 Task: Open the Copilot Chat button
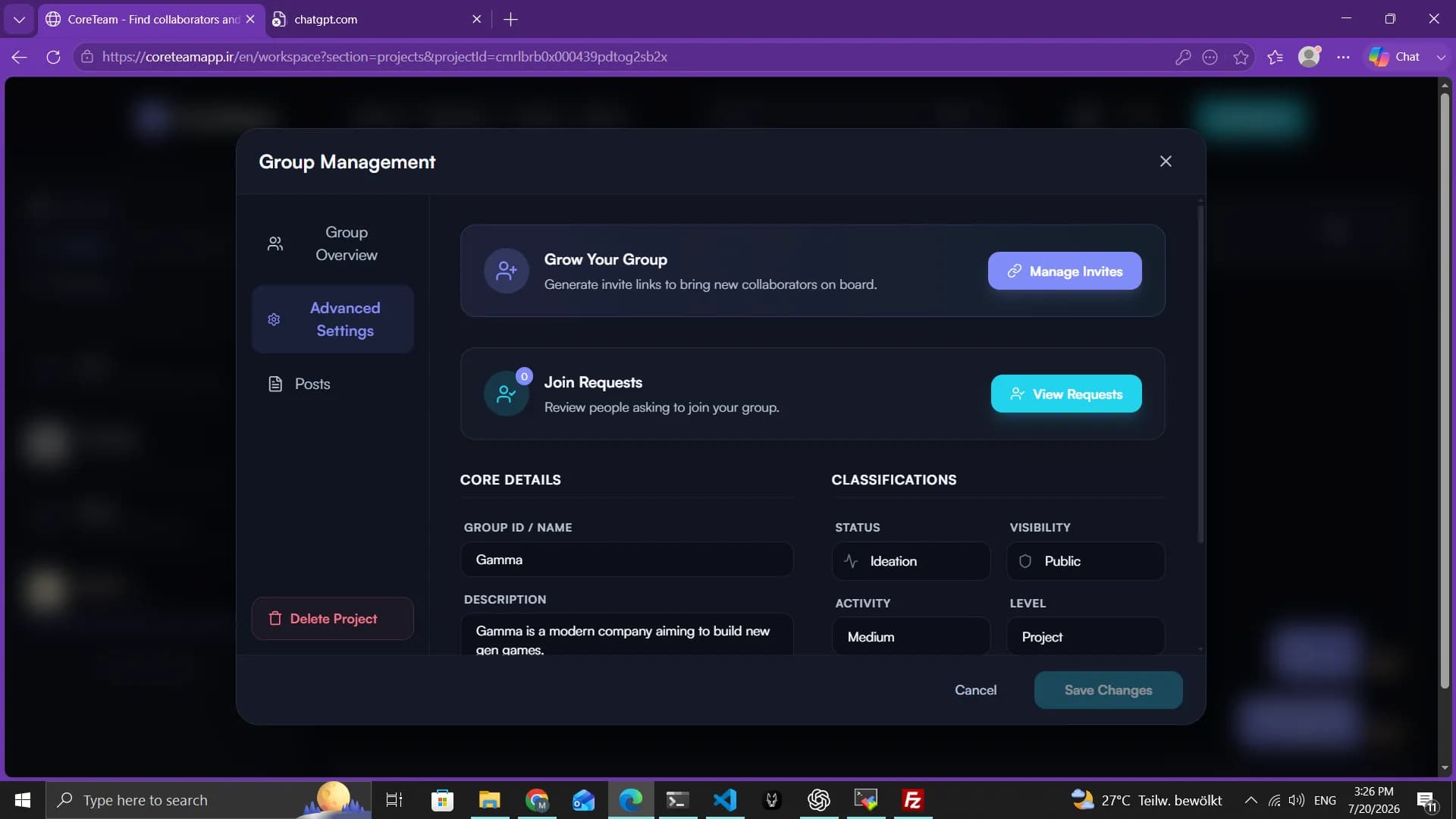(x=1395, y=57)
